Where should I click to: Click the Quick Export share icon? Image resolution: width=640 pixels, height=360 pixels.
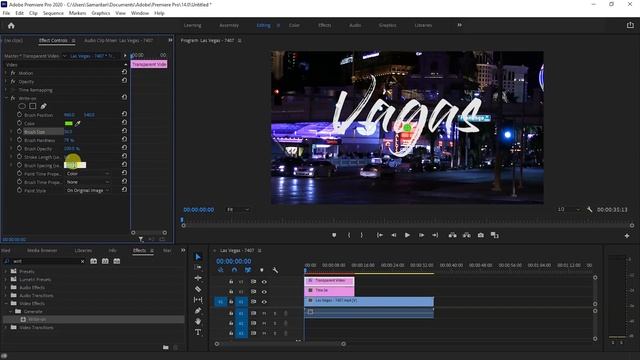pyautogui.click(x=630, y=25)
